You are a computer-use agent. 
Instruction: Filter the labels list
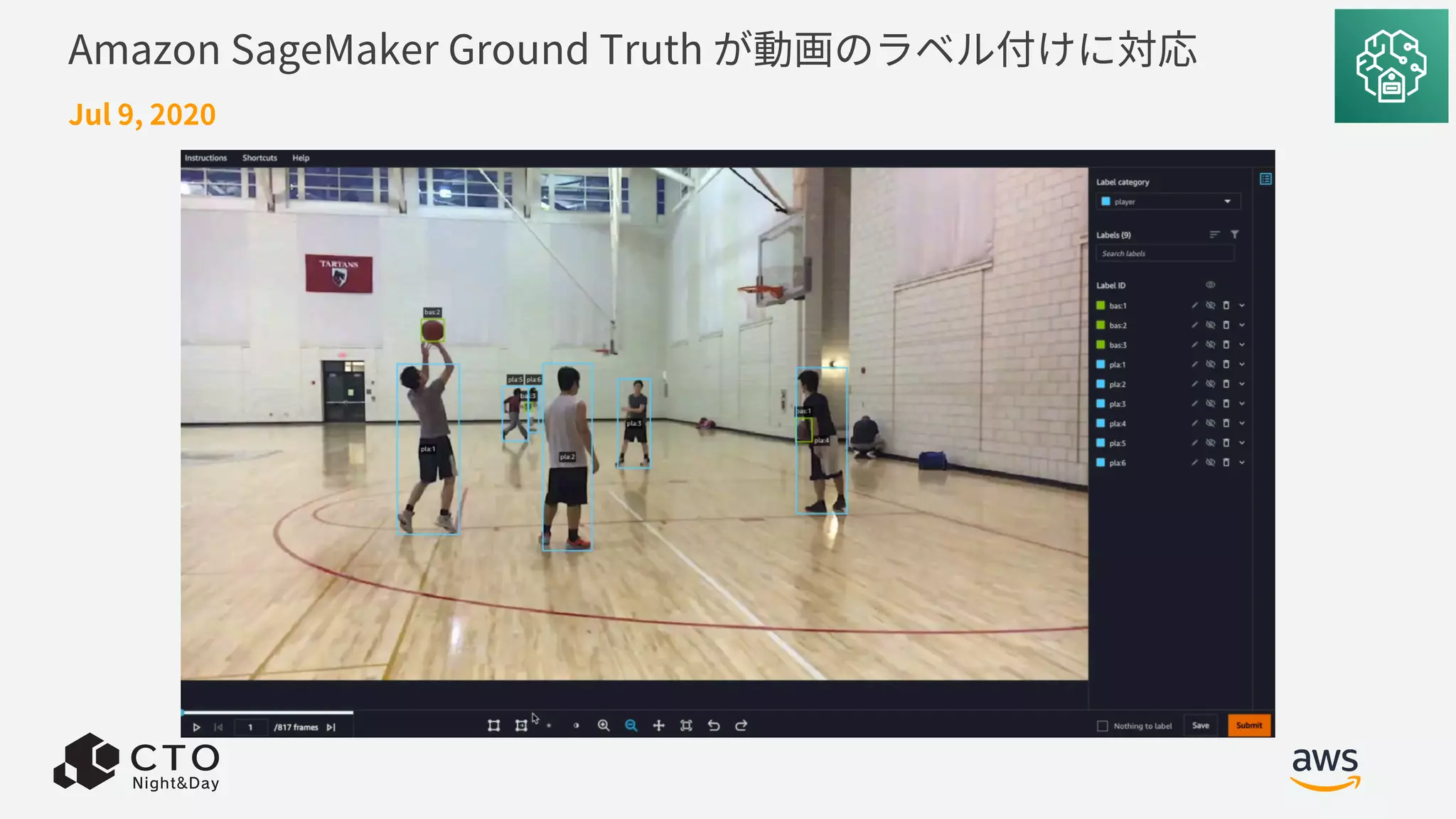[x=1235, y=235]
